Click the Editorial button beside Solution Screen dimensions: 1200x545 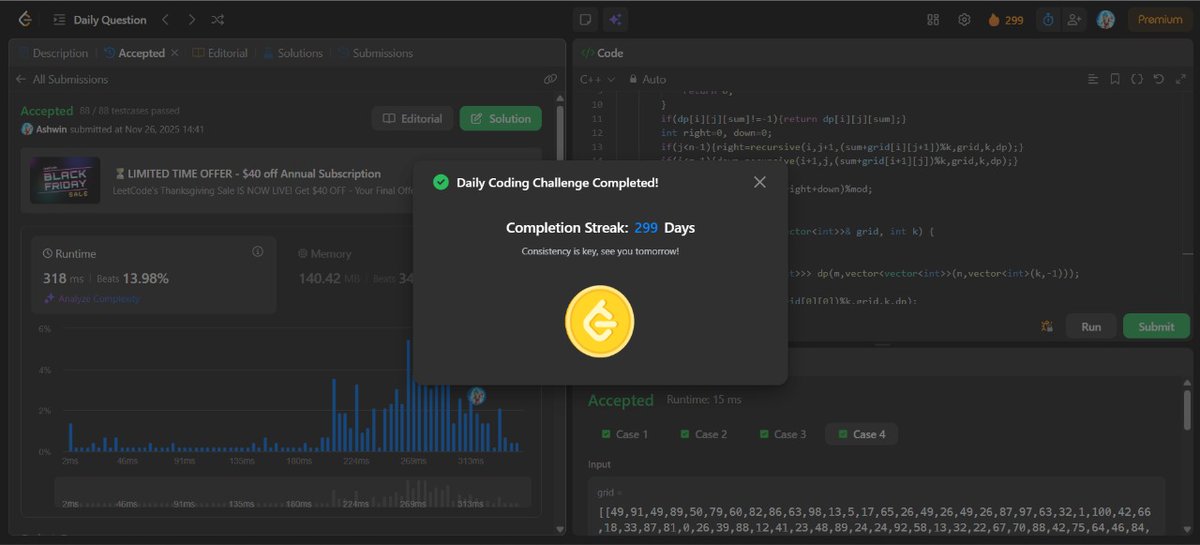tap(412, 118)
